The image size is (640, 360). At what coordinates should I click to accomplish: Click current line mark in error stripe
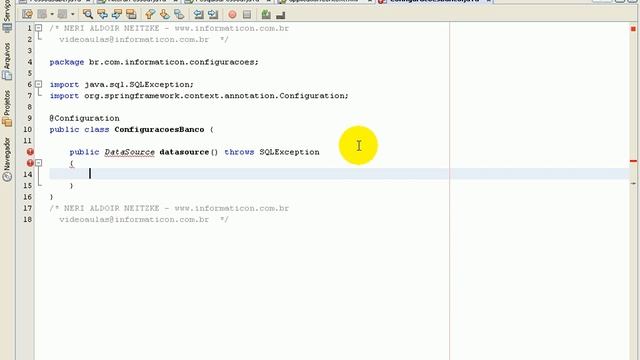click(x=633, y=183)
